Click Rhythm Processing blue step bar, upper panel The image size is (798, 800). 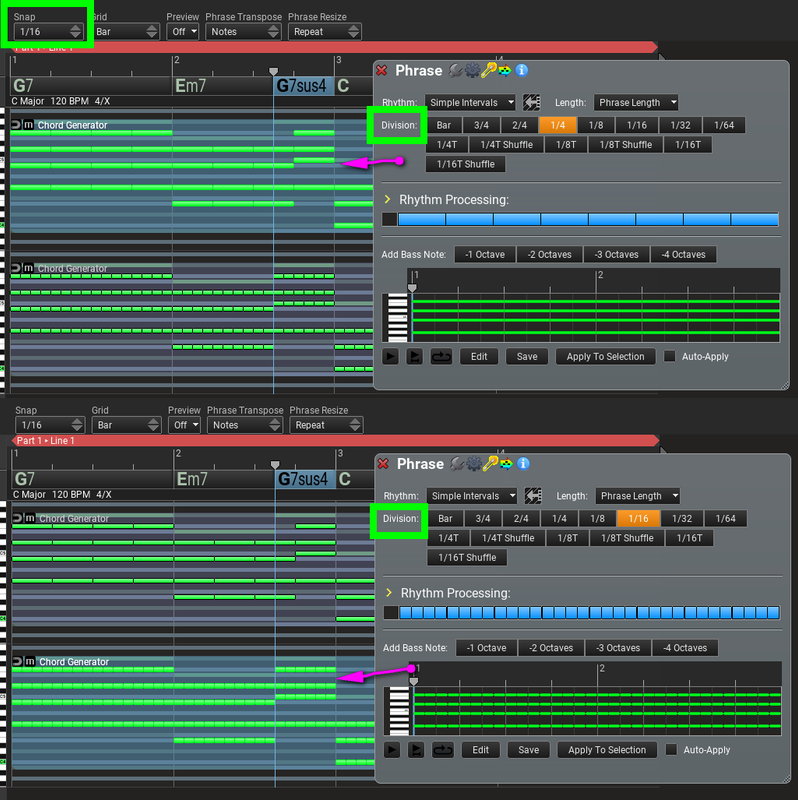click(588, 219)
